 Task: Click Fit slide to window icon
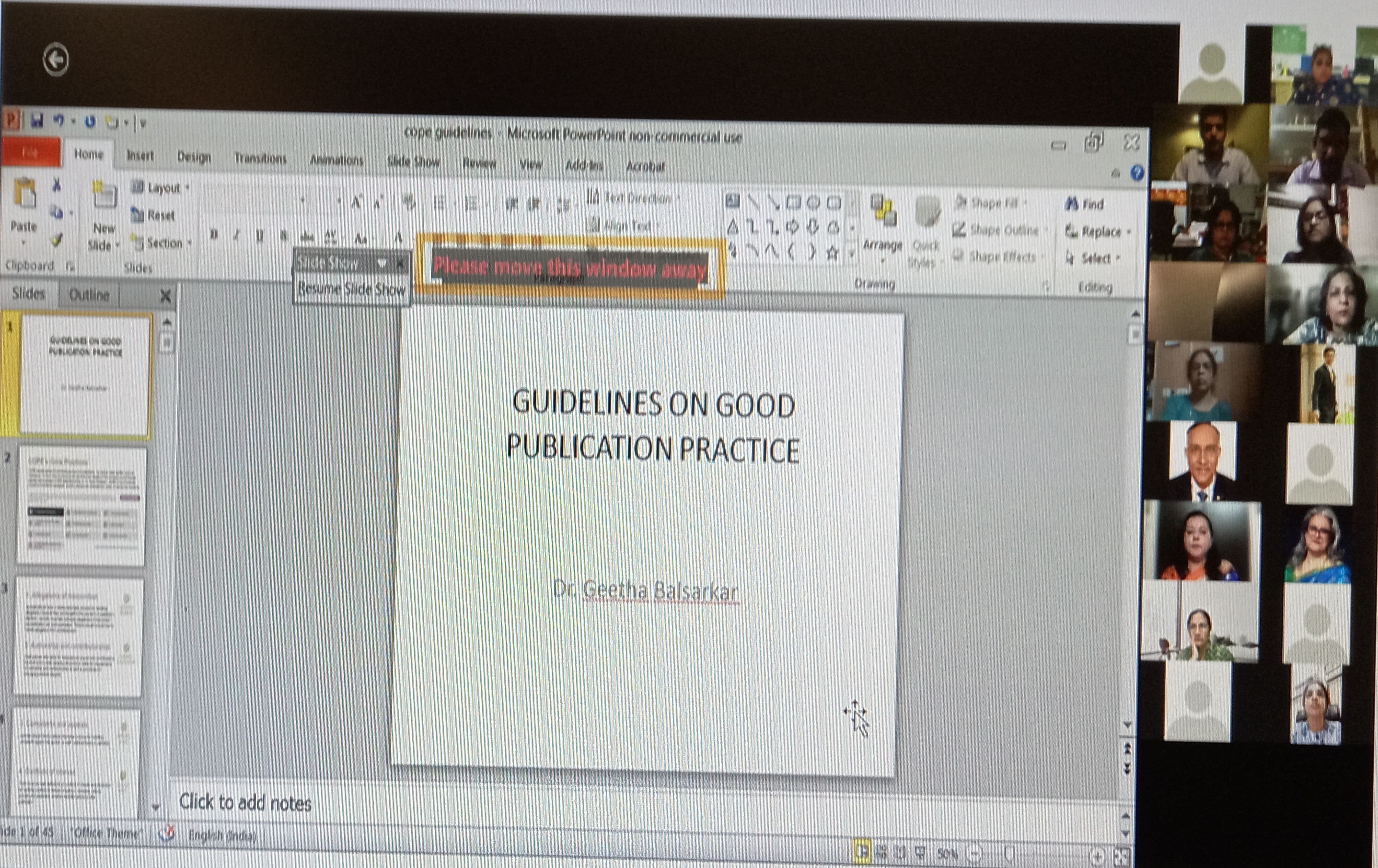coord(1121,857)
